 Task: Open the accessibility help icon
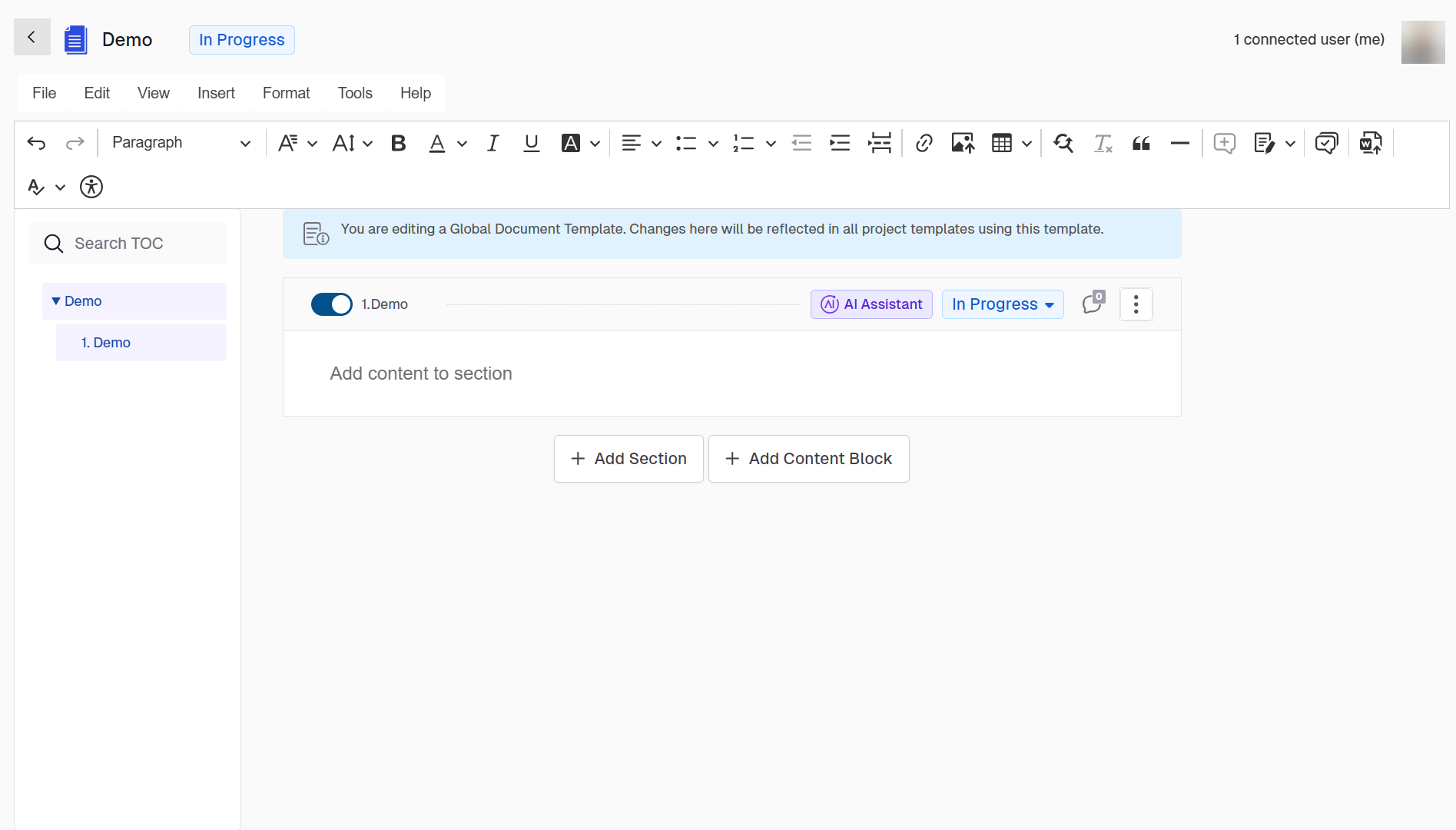(x=91, y=187)
